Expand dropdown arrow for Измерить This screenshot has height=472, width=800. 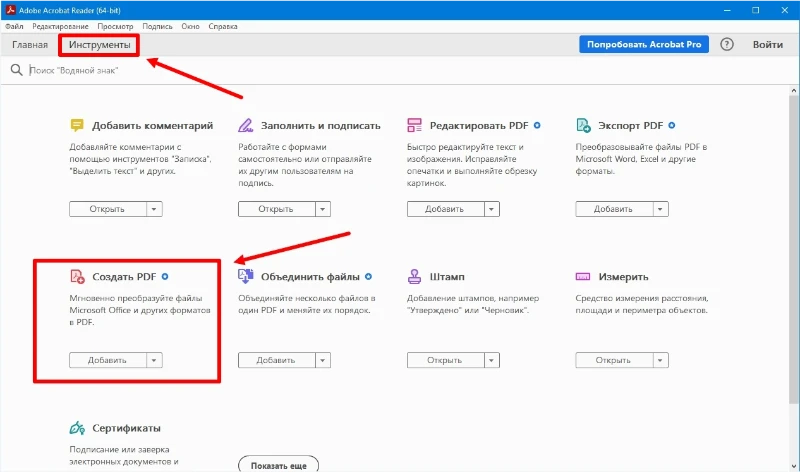point(660,360)
